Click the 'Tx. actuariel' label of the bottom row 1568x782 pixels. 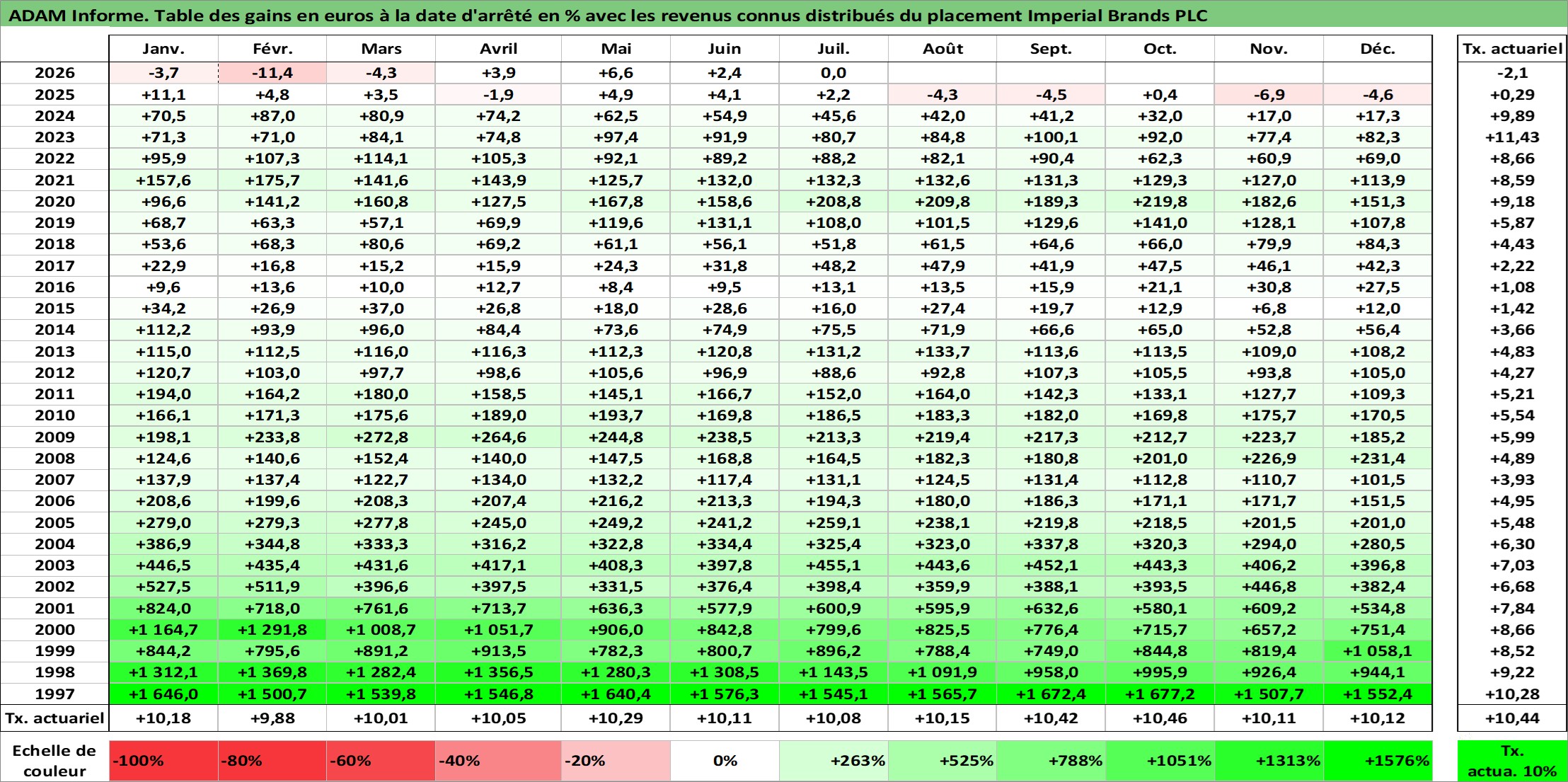coord(54,718)
